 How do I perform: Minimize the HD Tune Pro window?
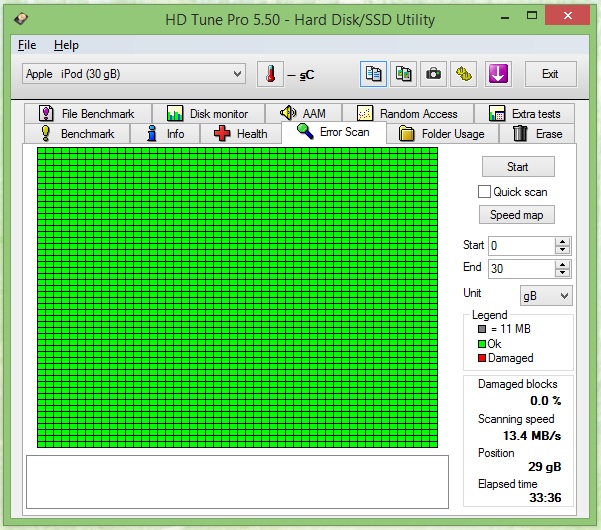click(x=505, y=17)
